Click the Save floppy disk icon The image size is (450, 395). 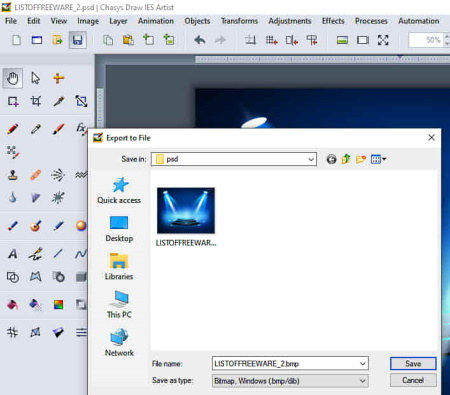pos(78,40)
